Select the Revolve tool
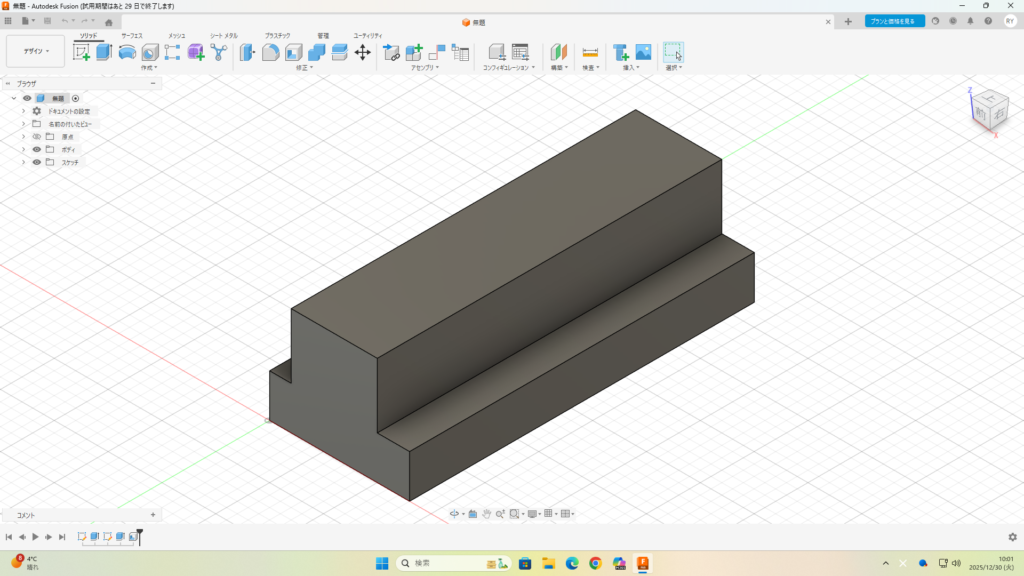The image size is (1024, 576). point(127,52)
